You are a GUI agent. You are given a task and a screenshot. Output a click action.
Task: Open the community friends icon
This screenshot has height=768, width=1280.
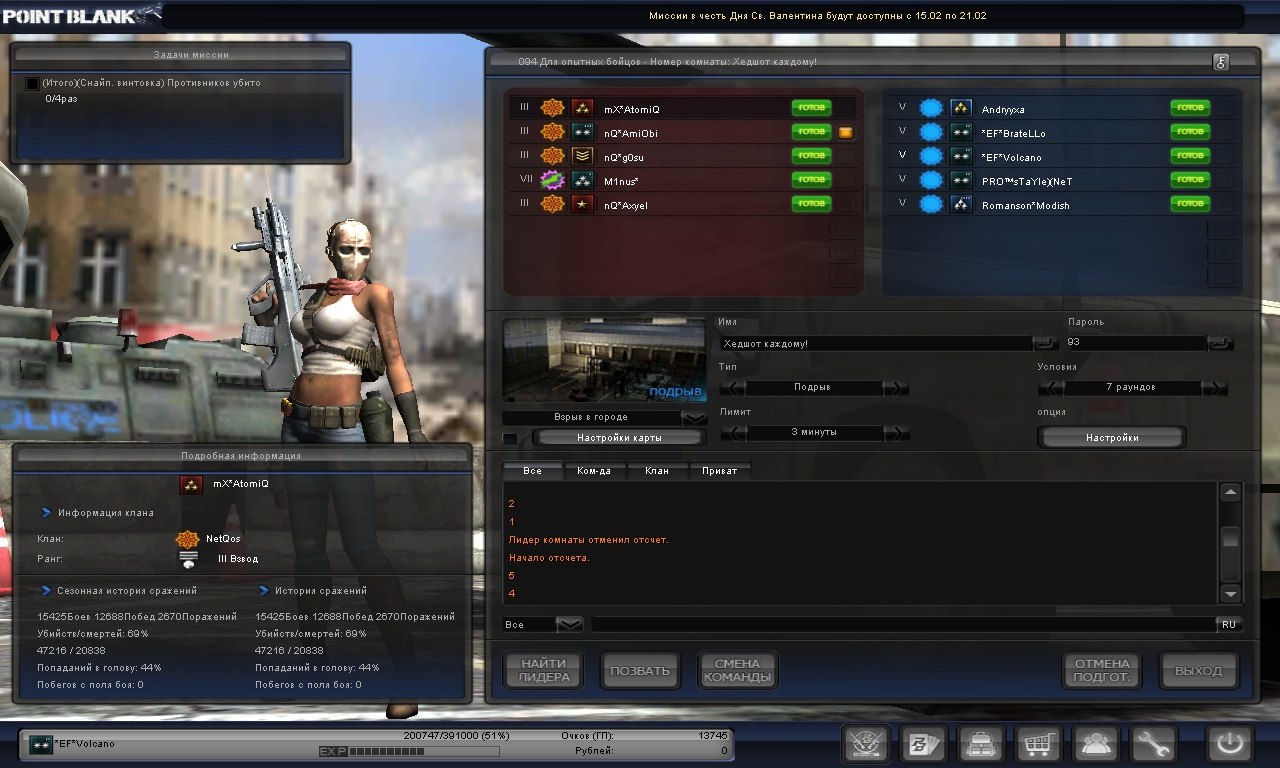1097,744
